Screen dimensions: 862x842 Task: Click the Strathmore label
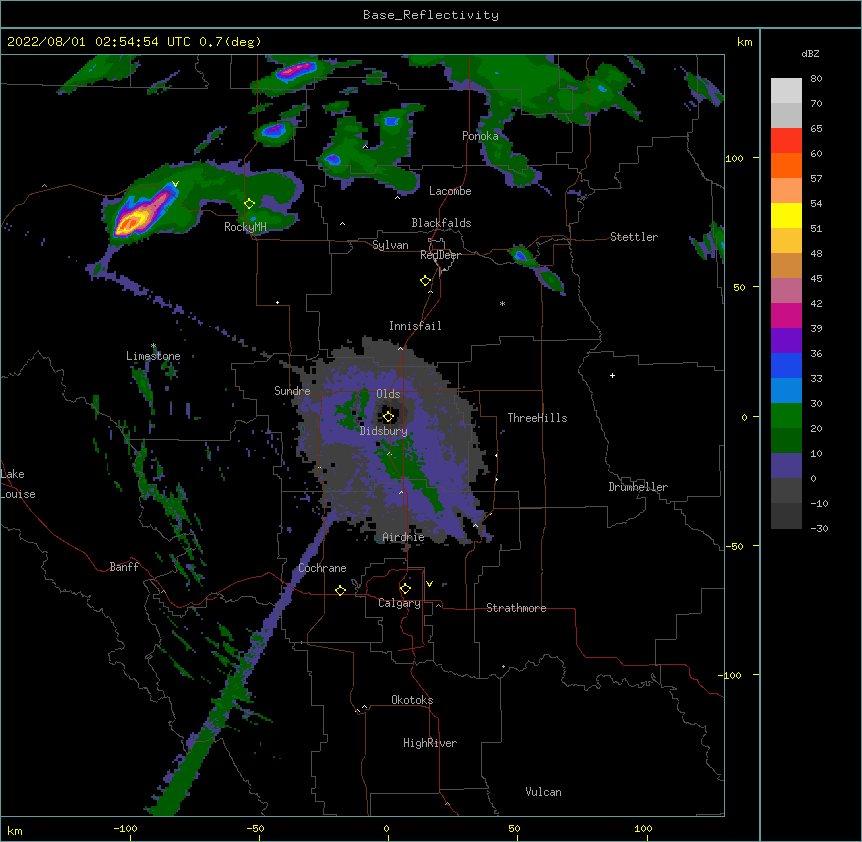516,608
